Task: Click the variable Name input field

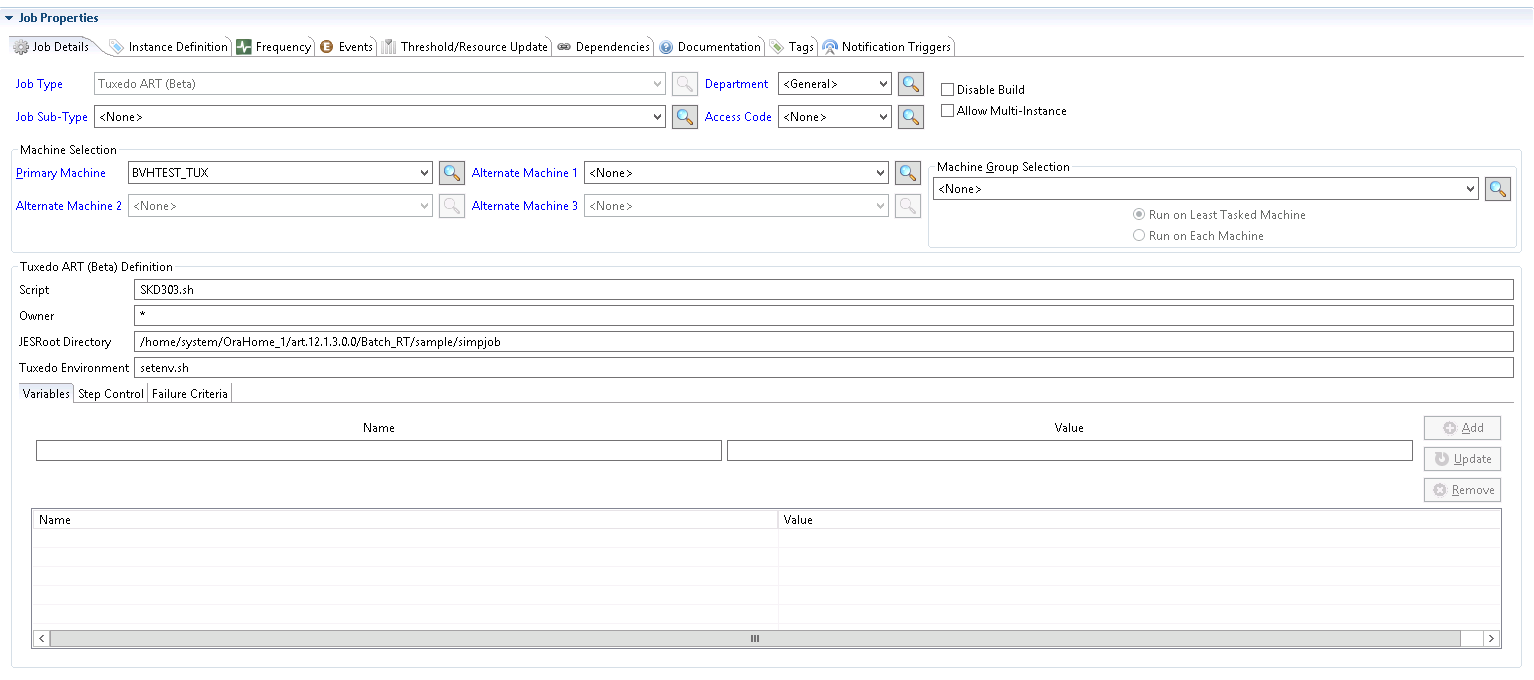Action: pyautogui.click(x=379, y=451)
